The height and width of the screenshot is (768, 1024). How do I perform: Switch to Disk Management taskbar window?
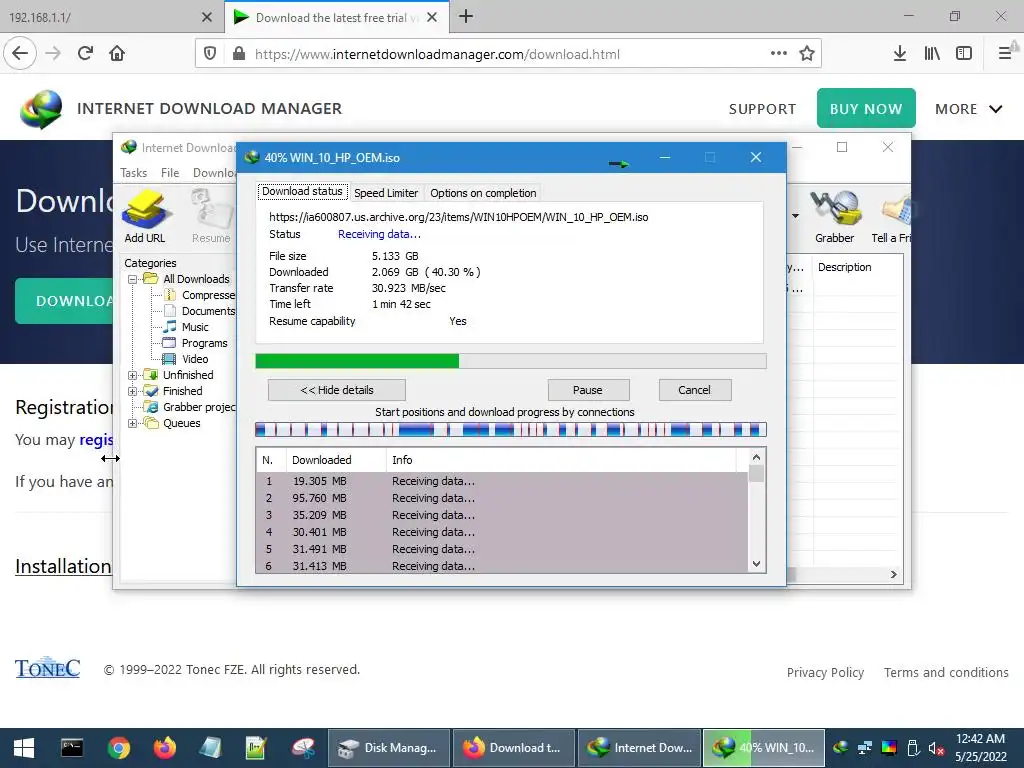388,748
